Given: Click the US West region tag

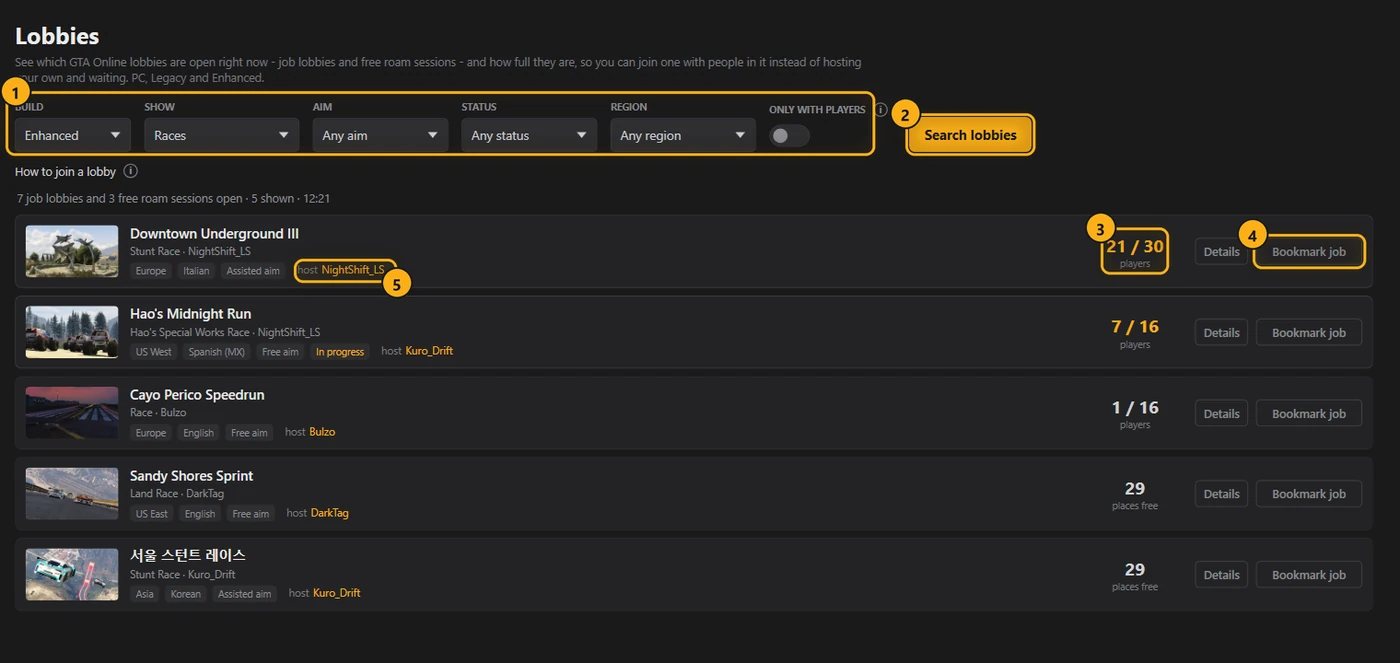Looking at the screenshot, I should (x=154, y=352).
